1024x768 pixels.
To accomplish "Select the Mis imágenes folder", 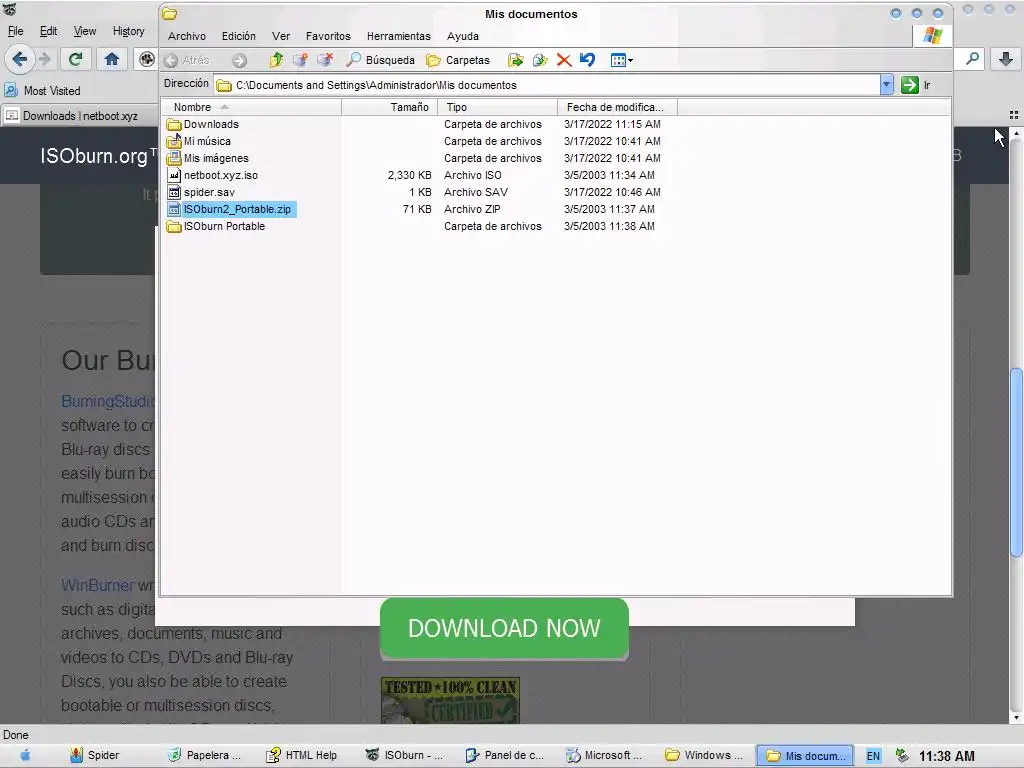I will (208, 158).
